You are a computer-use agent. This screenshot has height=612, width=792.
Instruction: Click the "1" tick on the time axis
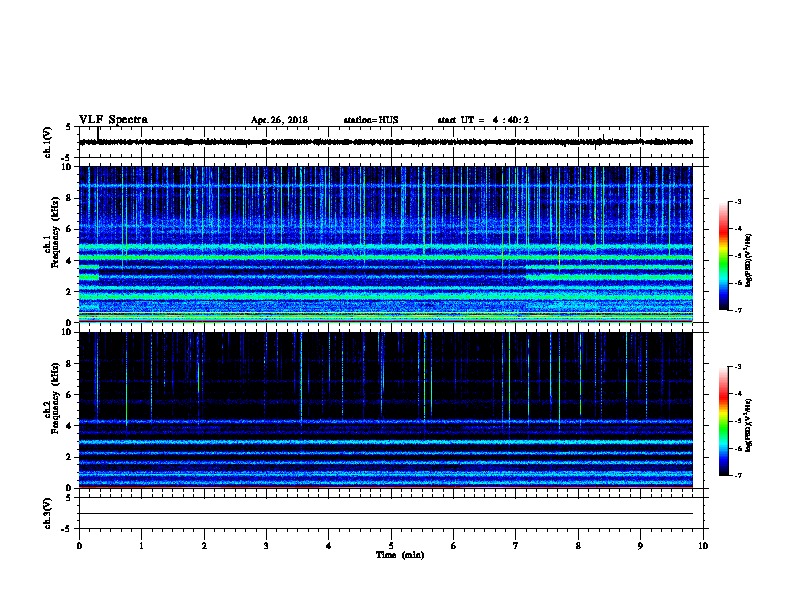pyautogui.click(x=142, y=545)
